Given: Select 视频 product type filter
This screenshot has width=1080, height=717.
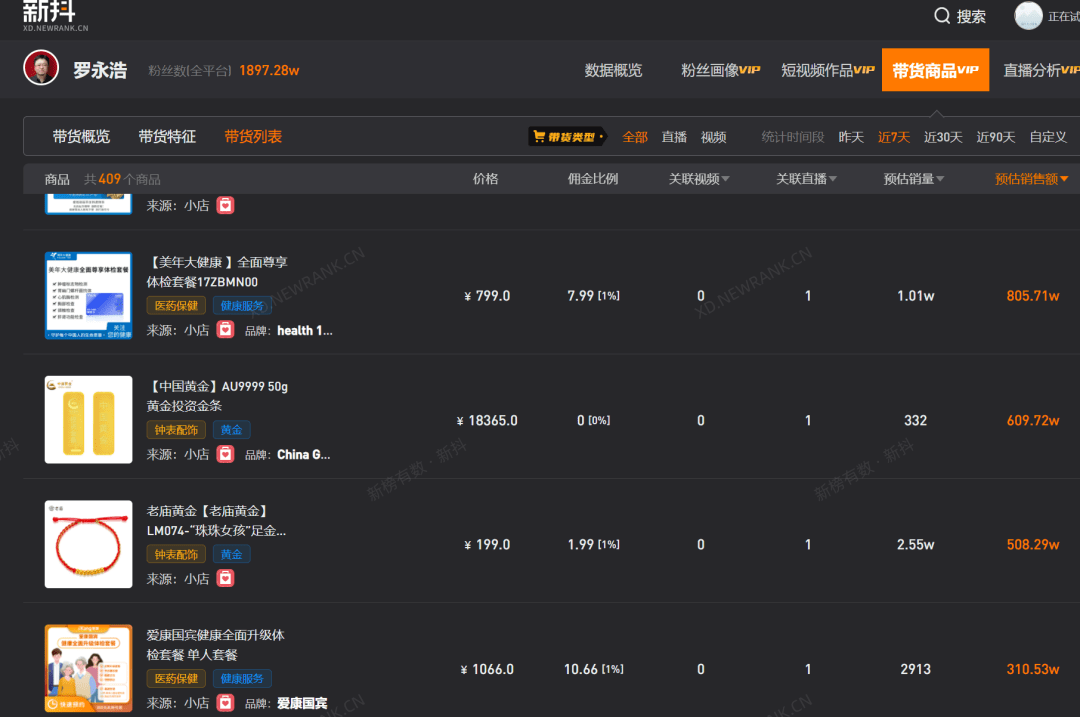Looking at the screenshot, I should [x=713, y=137].
